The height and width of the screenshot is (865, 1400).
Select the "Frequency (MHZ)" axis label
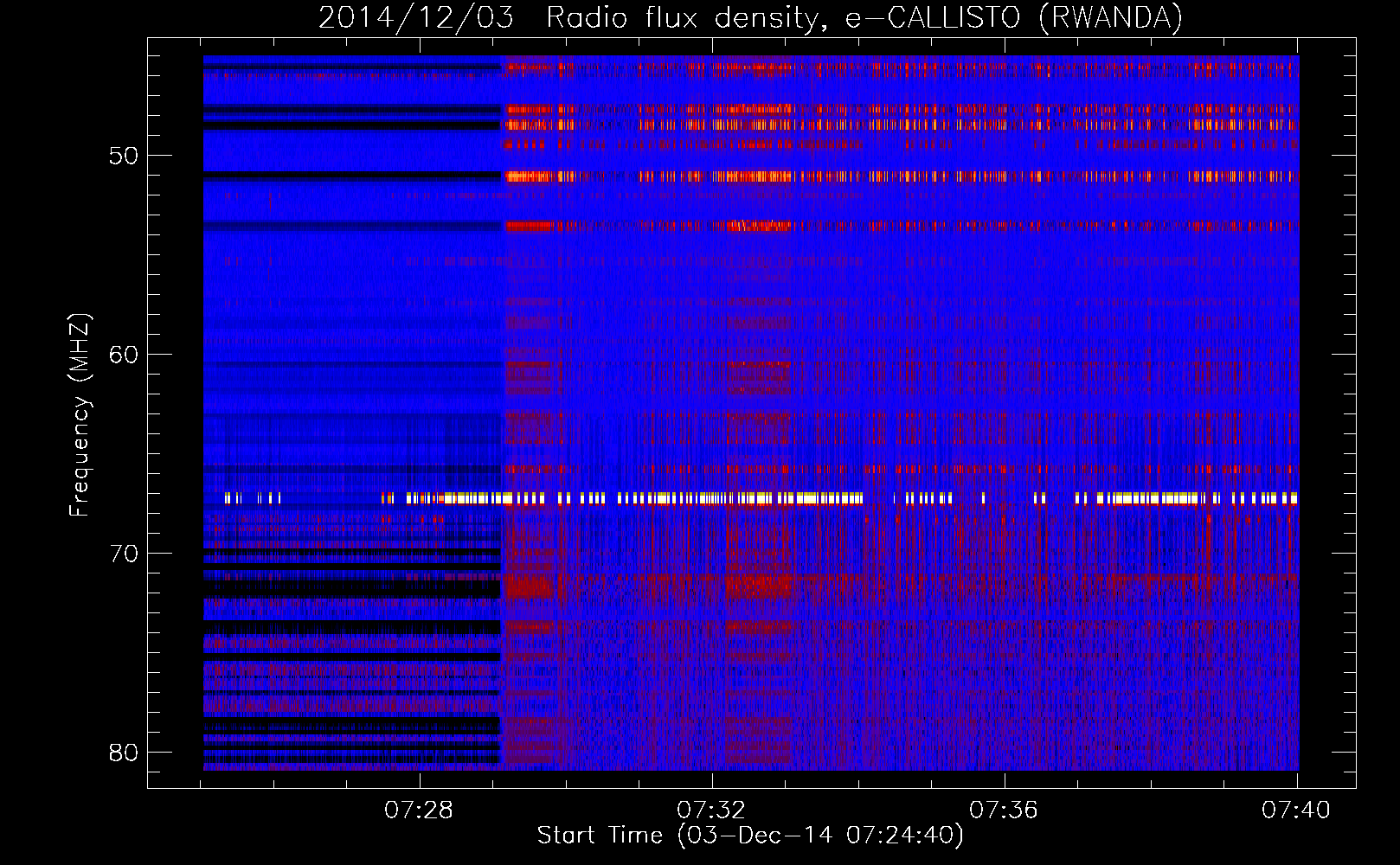click(80, 414)
